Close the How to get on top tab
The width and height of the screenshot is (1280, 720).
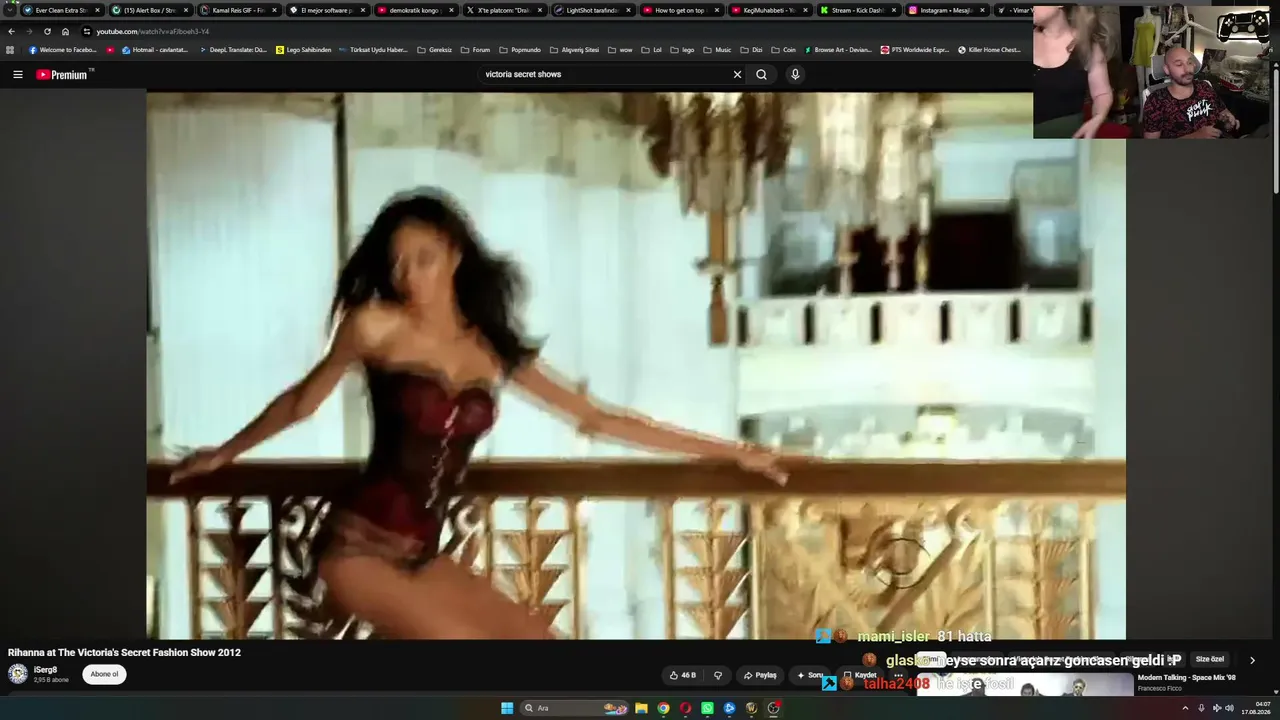point(717,10)
